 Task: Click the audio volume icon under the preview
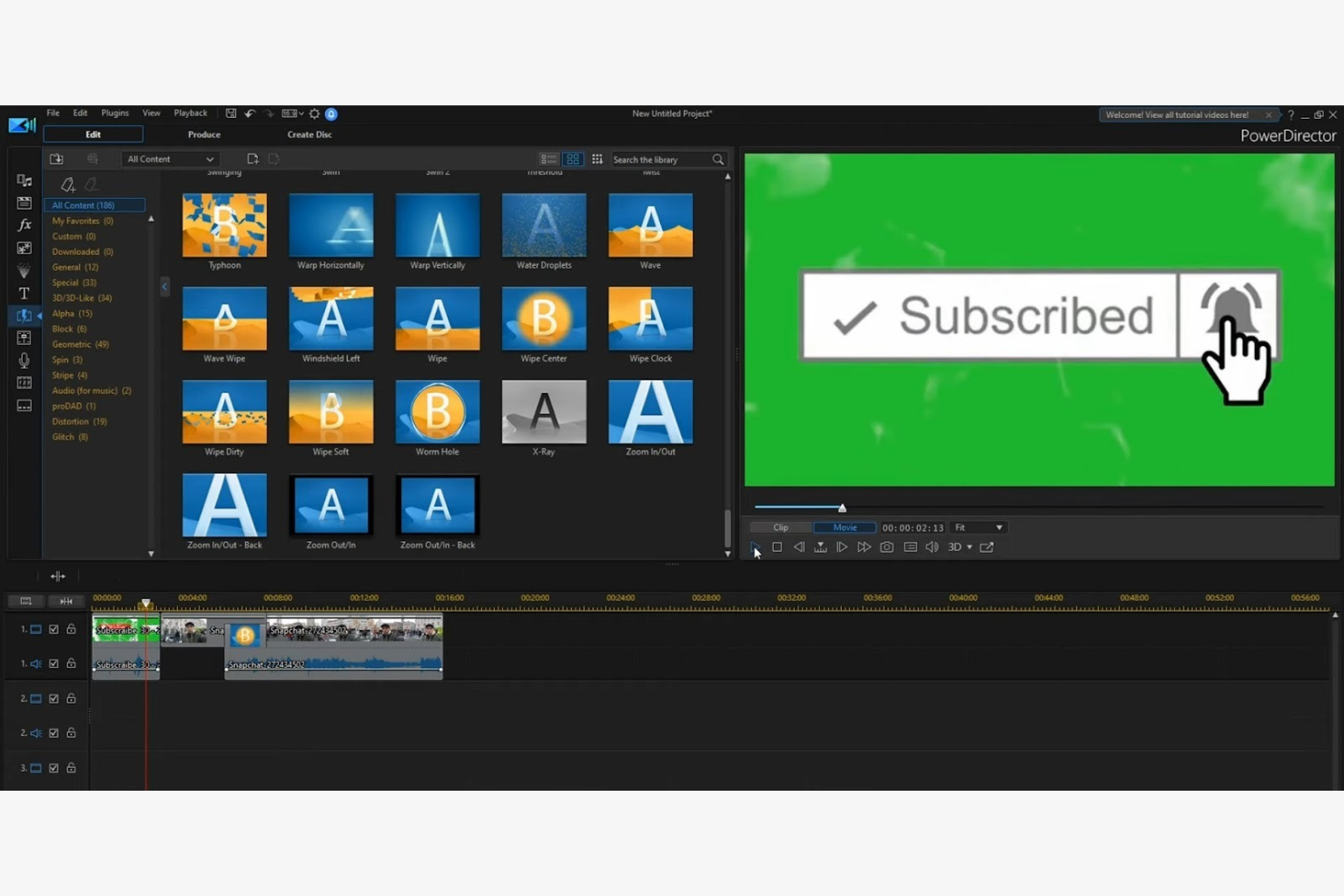(x=932, y=546)
